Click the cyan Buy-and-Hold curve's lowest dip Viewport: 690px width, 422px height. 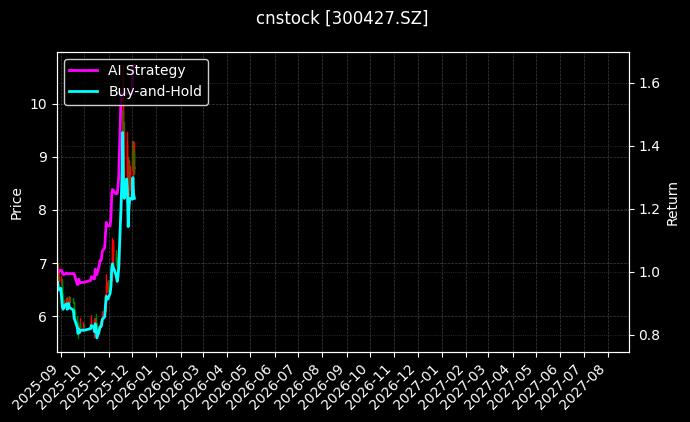pos(96,336)
